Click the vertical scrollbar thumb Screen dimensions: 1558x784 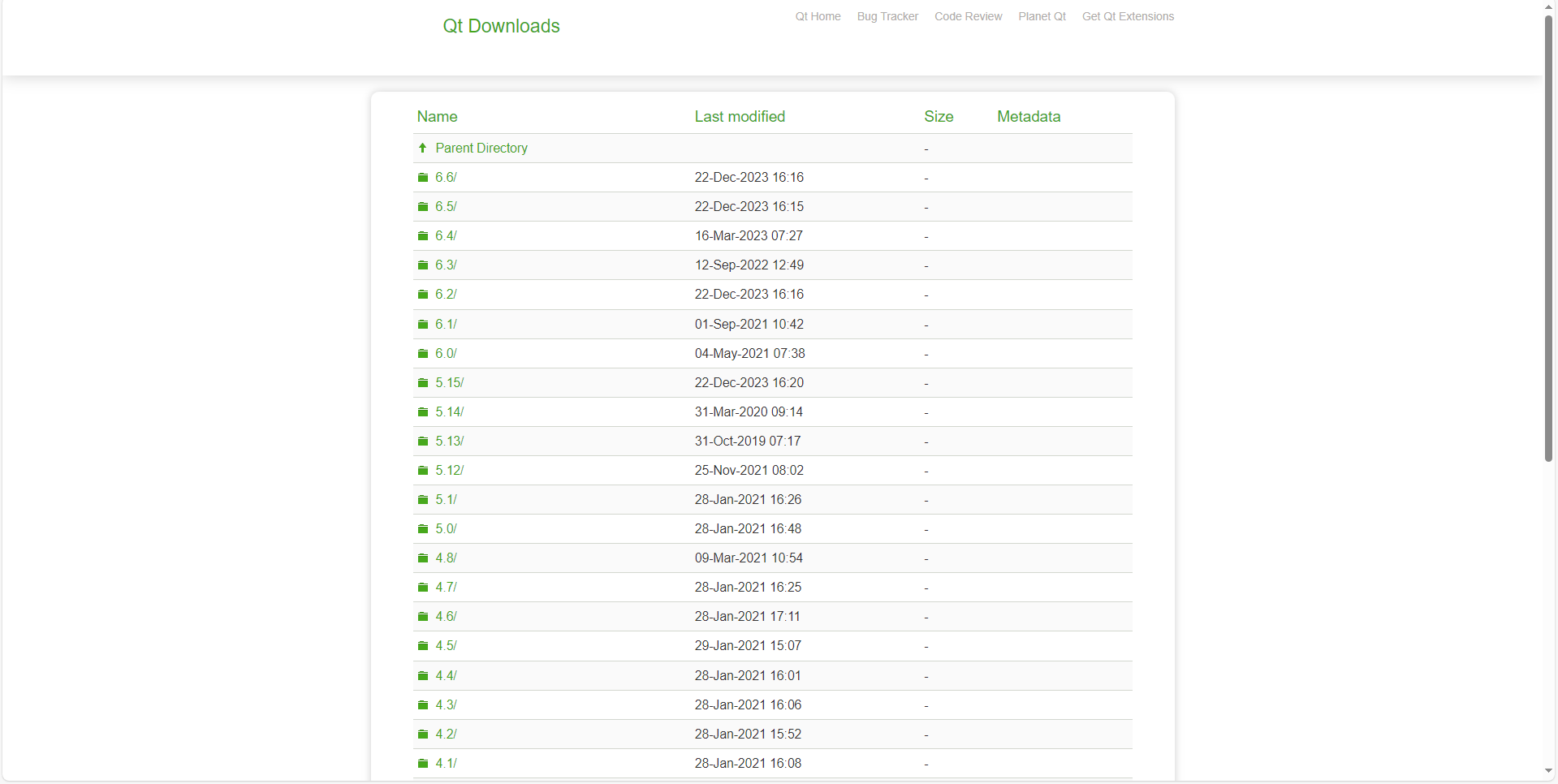pos(1549,239)
